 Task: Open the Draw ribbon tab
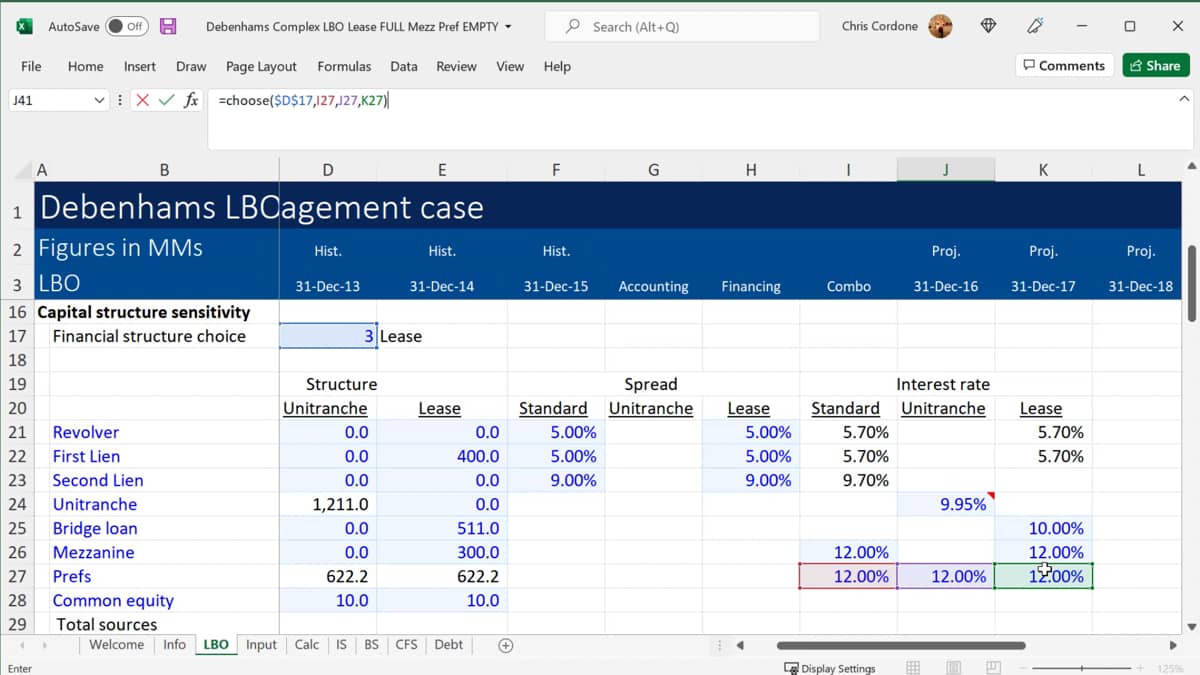tap(191, 66)
